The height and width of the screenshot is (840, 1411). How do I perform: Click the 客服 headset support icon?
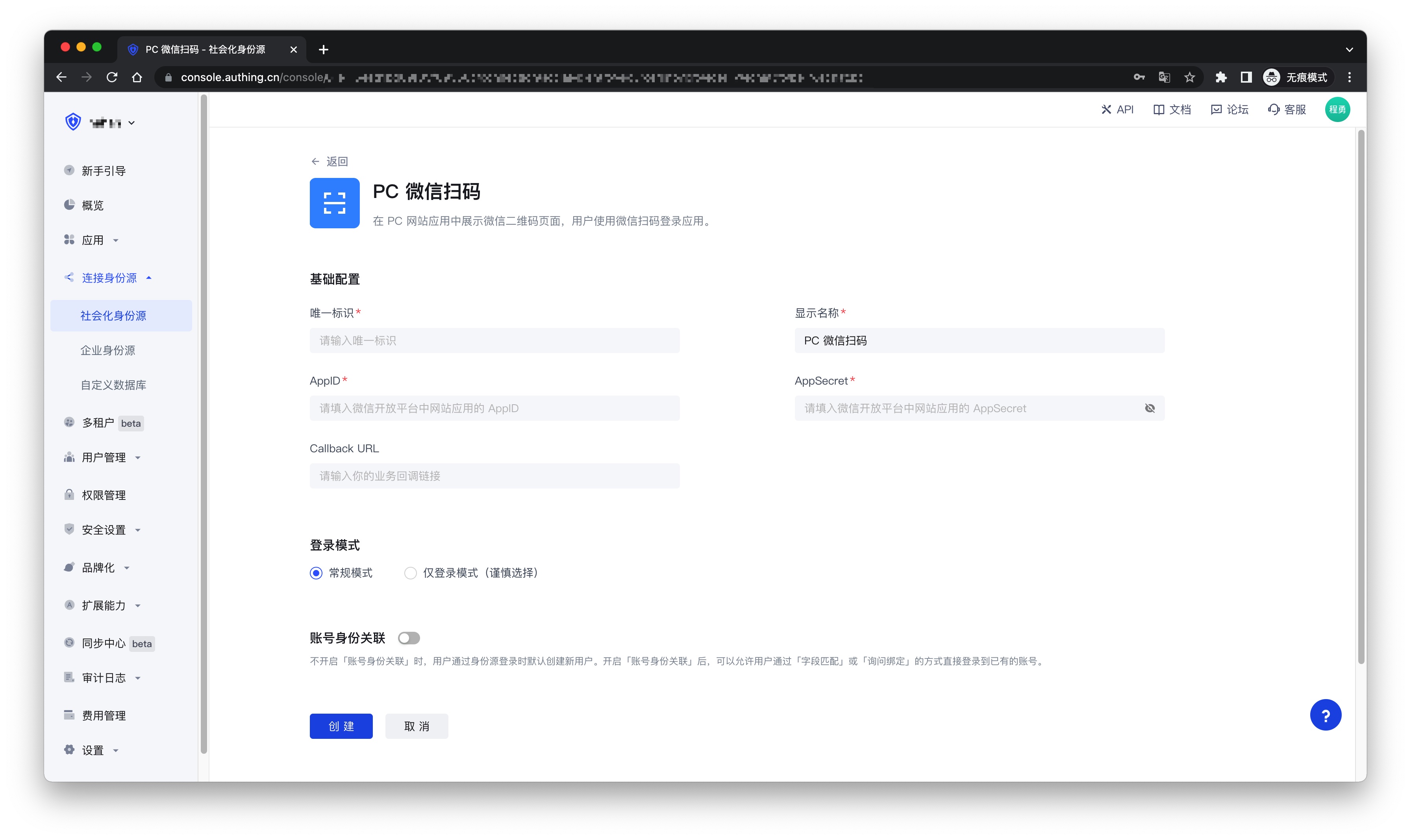[x=1274, y=110]
